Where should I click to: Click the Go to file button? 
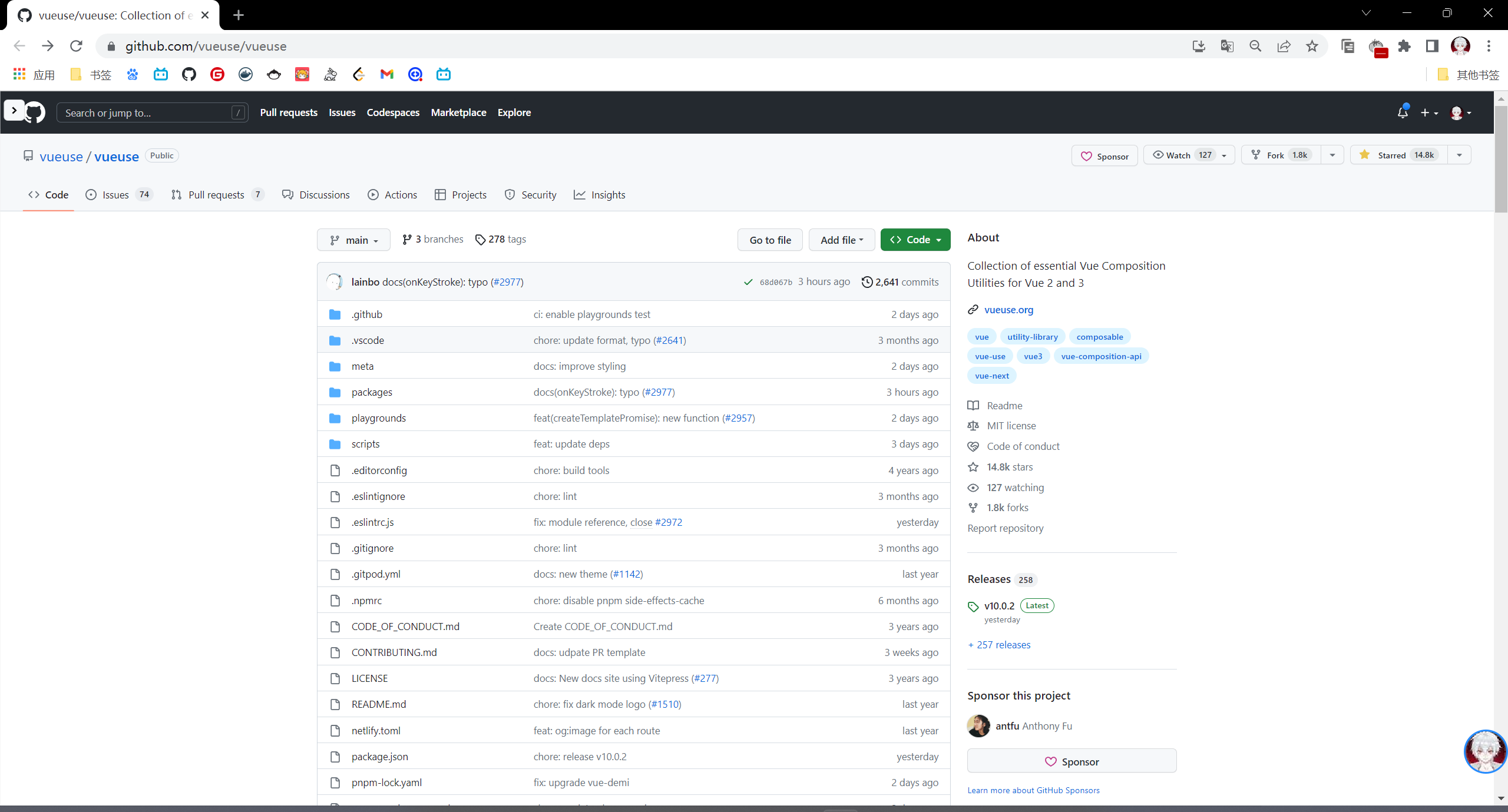[770, 240]
